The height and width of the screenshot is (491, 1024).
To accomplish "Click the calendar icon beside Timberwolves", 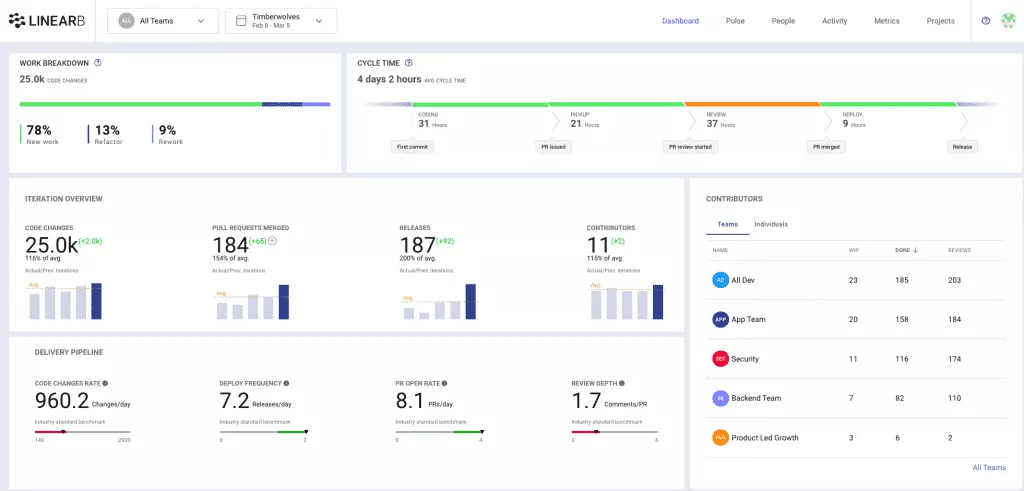I will 241,21.
